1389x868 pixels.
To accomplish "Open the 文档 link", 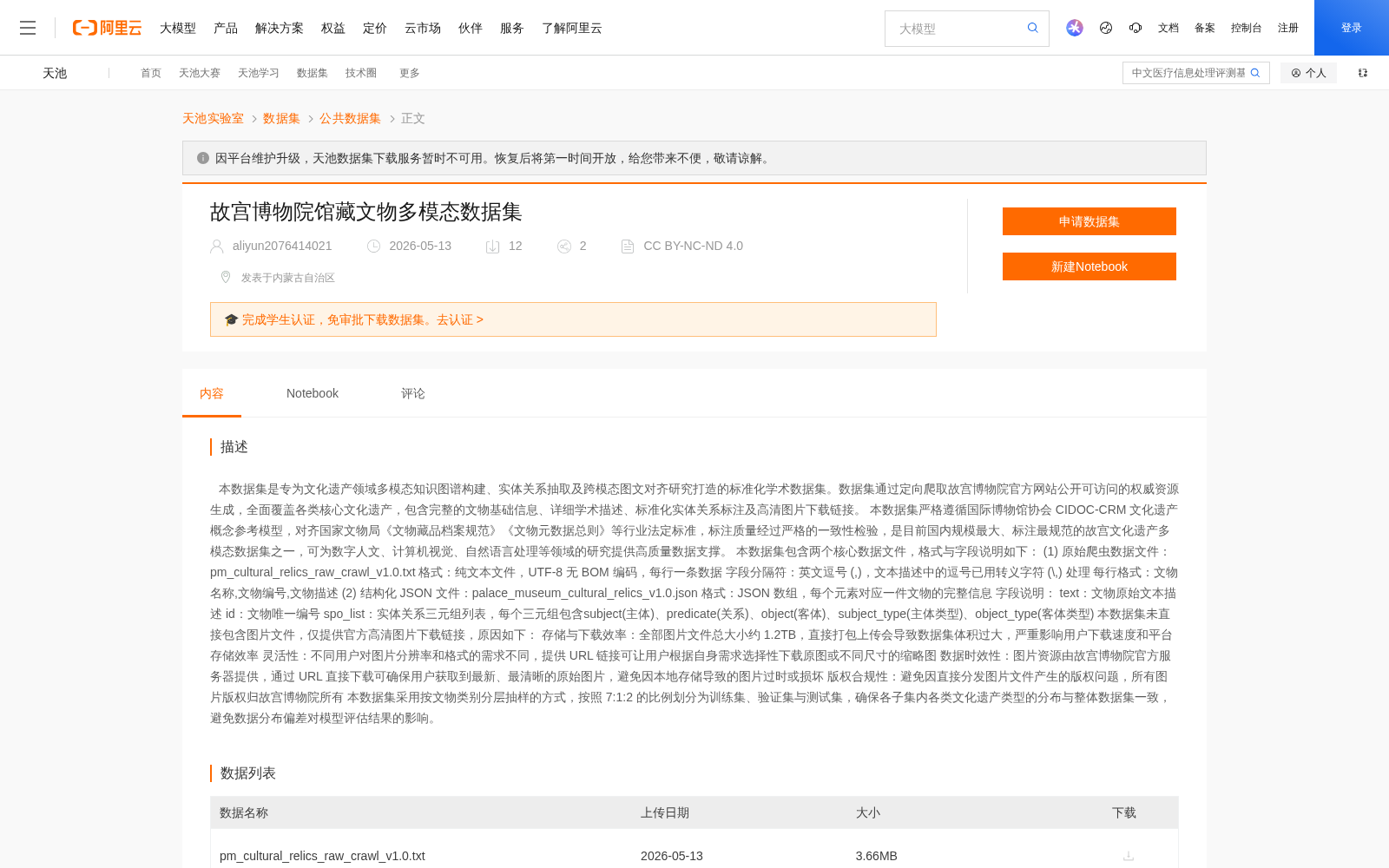I will [1168, 28].
